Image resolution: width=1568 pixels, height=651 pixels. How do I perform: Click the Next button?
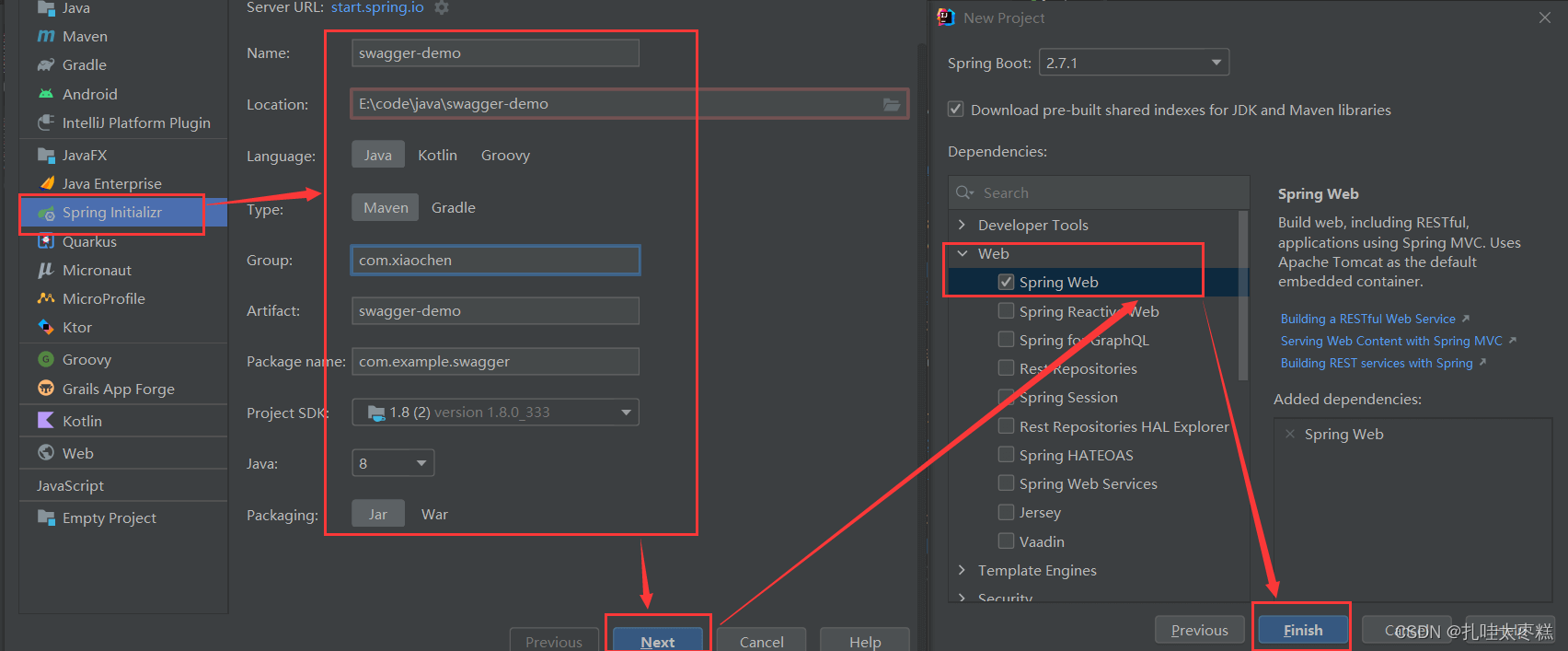coord(658,639)
